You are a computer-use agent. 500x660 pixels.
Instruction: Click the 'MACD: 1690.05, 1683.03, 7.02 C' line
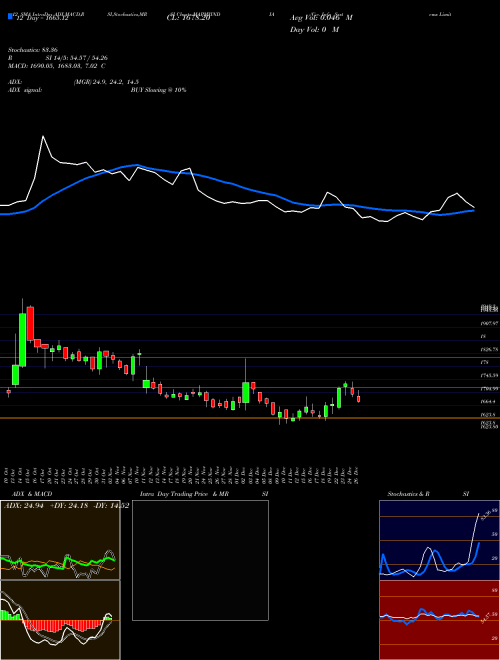(56, 66)
